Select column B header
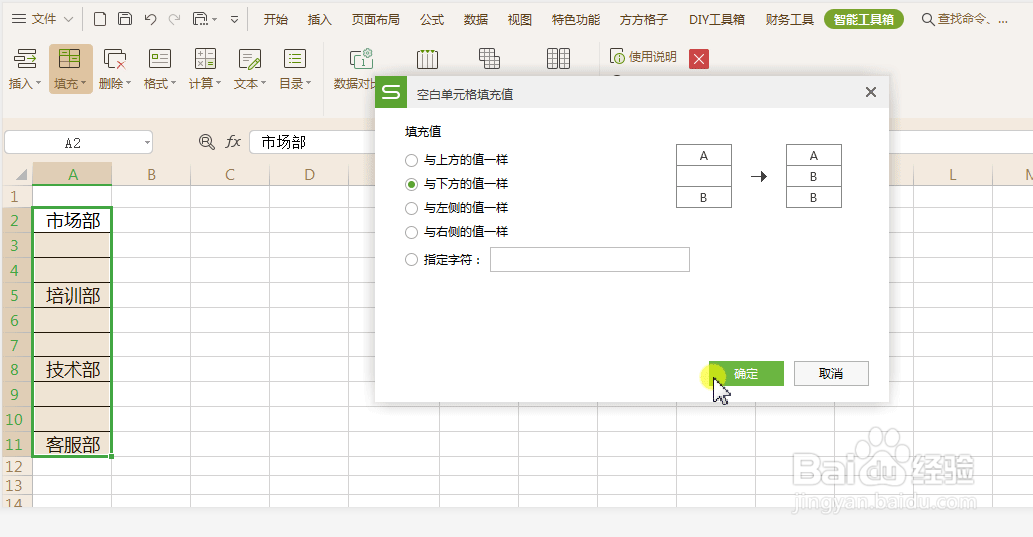 click(x=152, y=175)
